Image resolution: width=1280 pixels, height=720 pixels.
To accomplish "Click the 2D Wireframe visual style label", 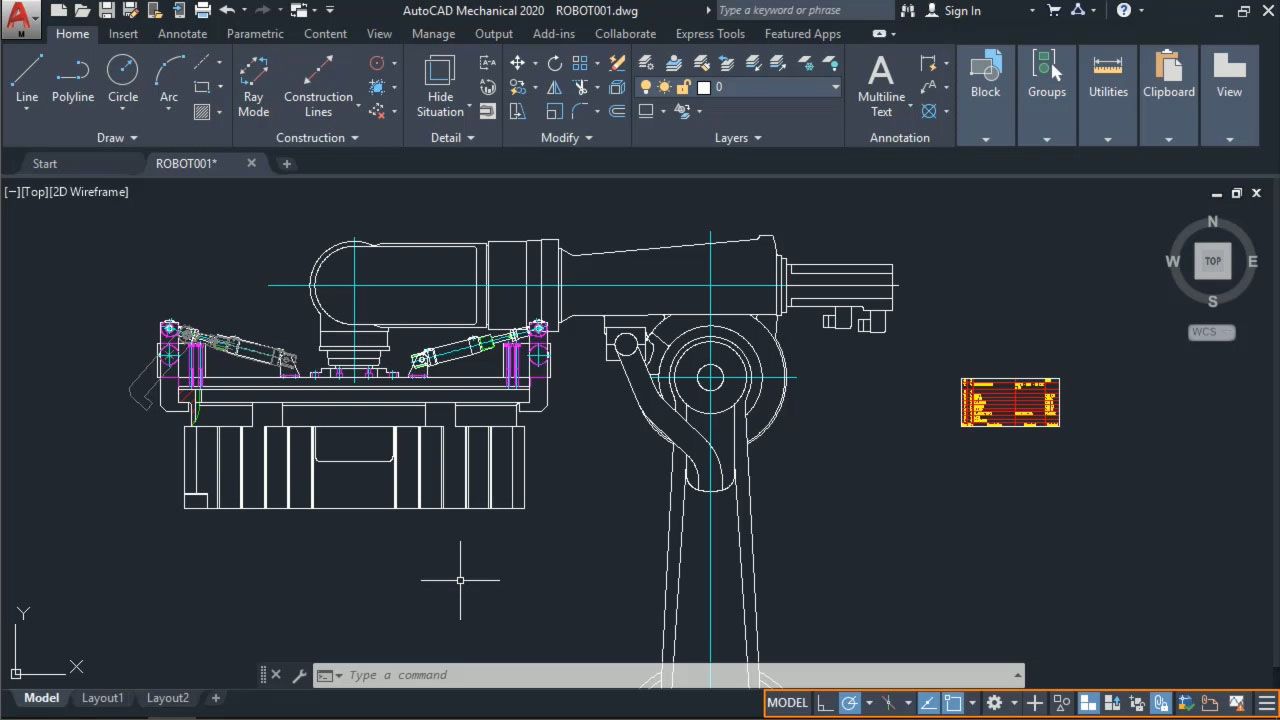I will point(89,192).
